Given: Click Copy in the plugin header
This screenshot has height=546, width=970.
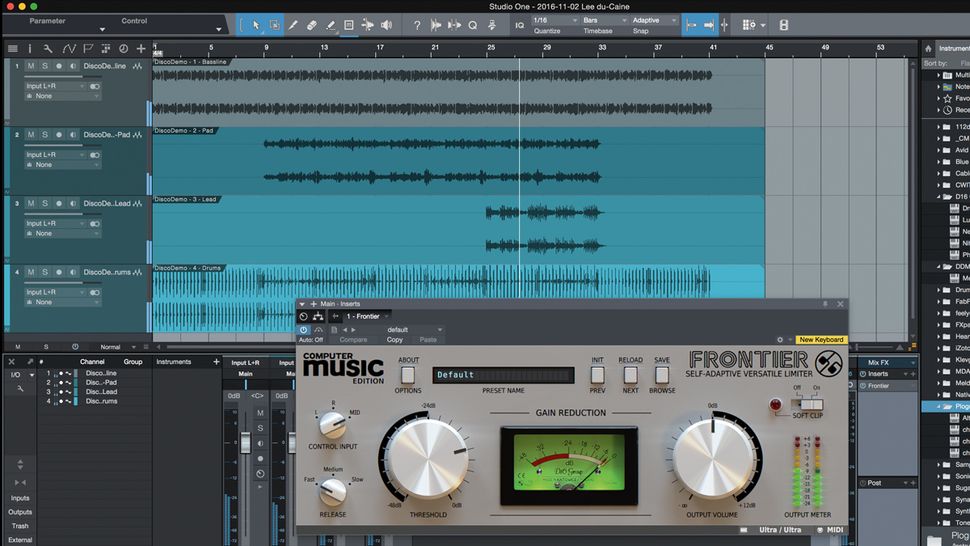Looking at the screenshot, I should point(395,339).
